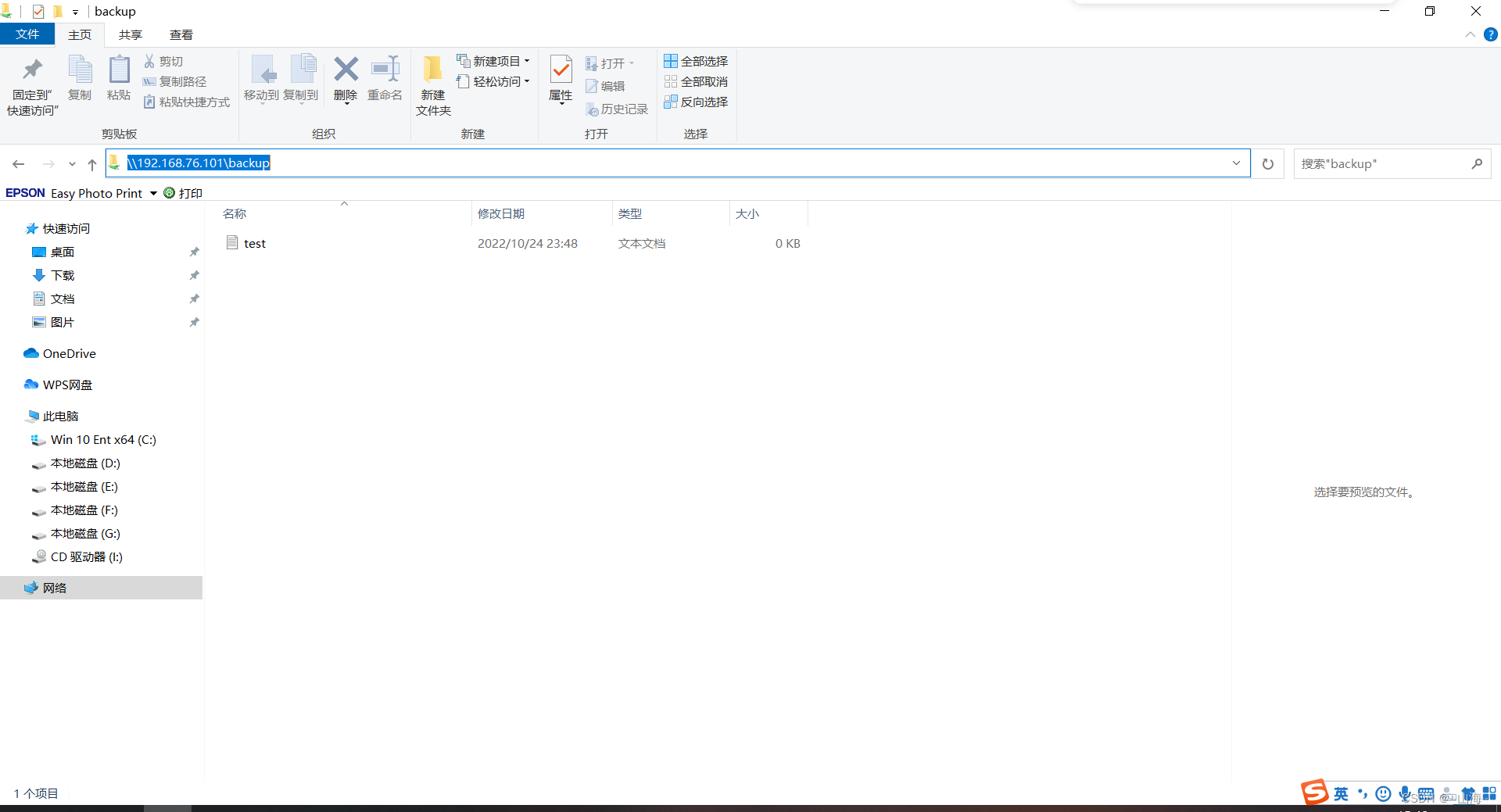The image size is (1501, 812).
Task: Click the Open button in ribbon
Action: click(x=610, y=63)
